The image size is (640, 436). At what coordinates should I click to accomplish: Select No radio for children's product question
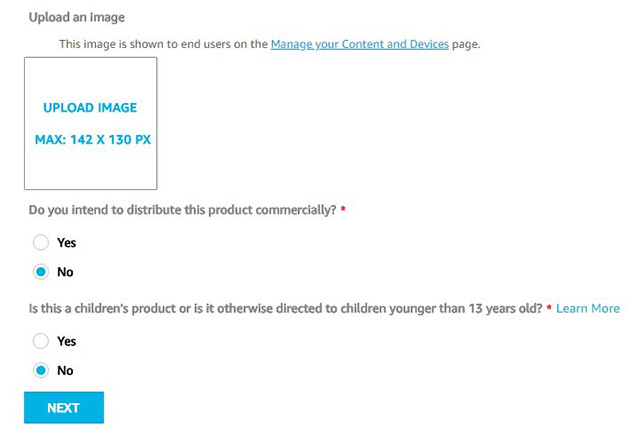click(x=41, y=370)
